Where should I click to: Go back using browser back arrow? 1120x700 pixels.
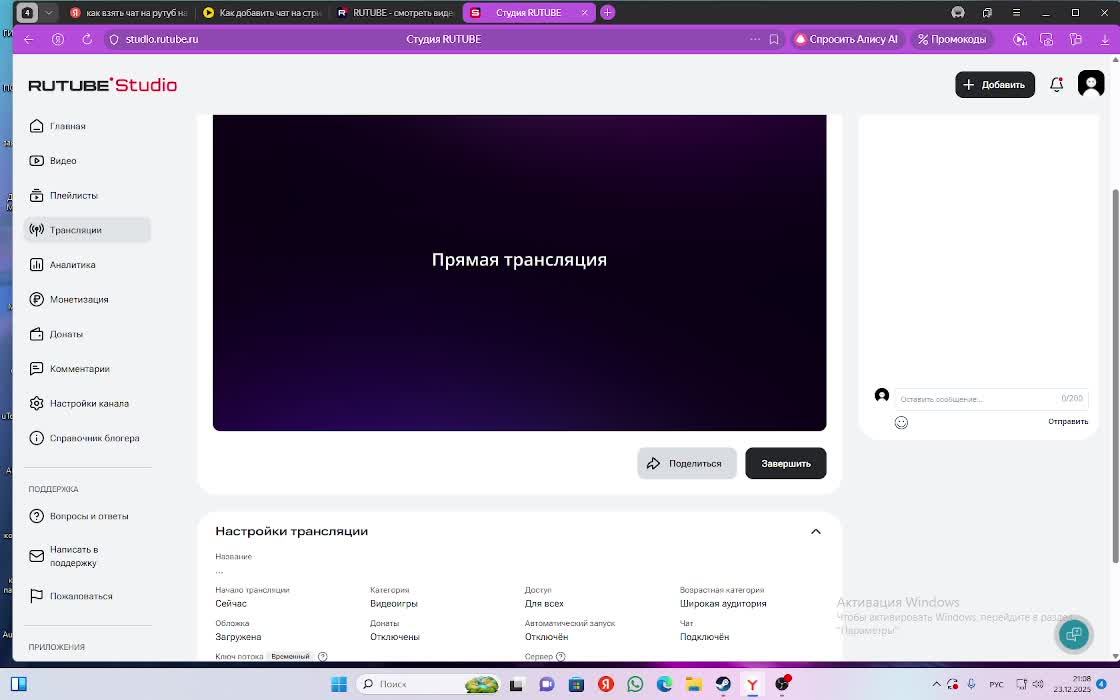coord(29,39)
